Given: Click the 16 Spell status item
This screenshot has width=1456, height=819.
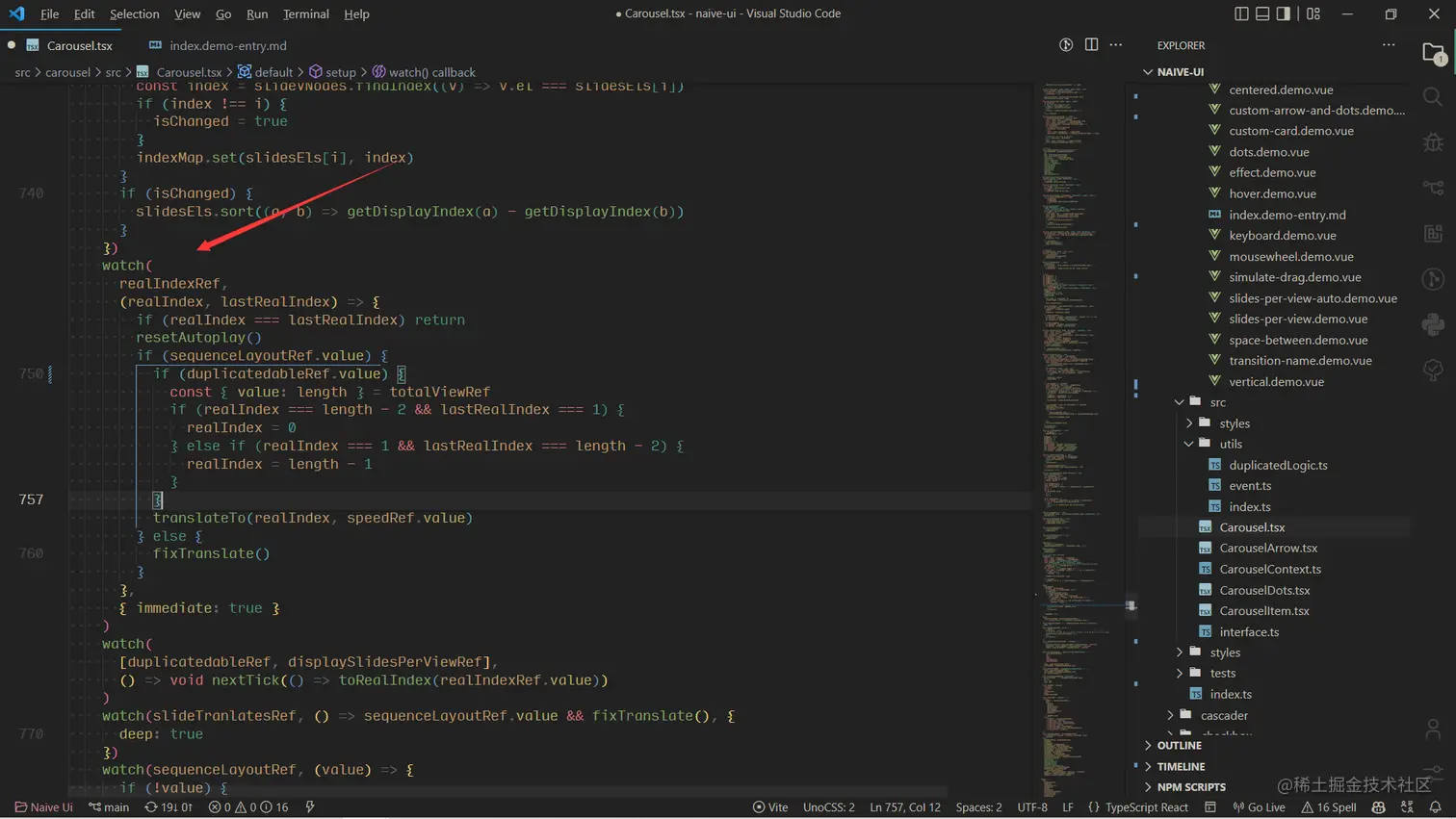Looking at the screenshot, I should click(1329, 807).
